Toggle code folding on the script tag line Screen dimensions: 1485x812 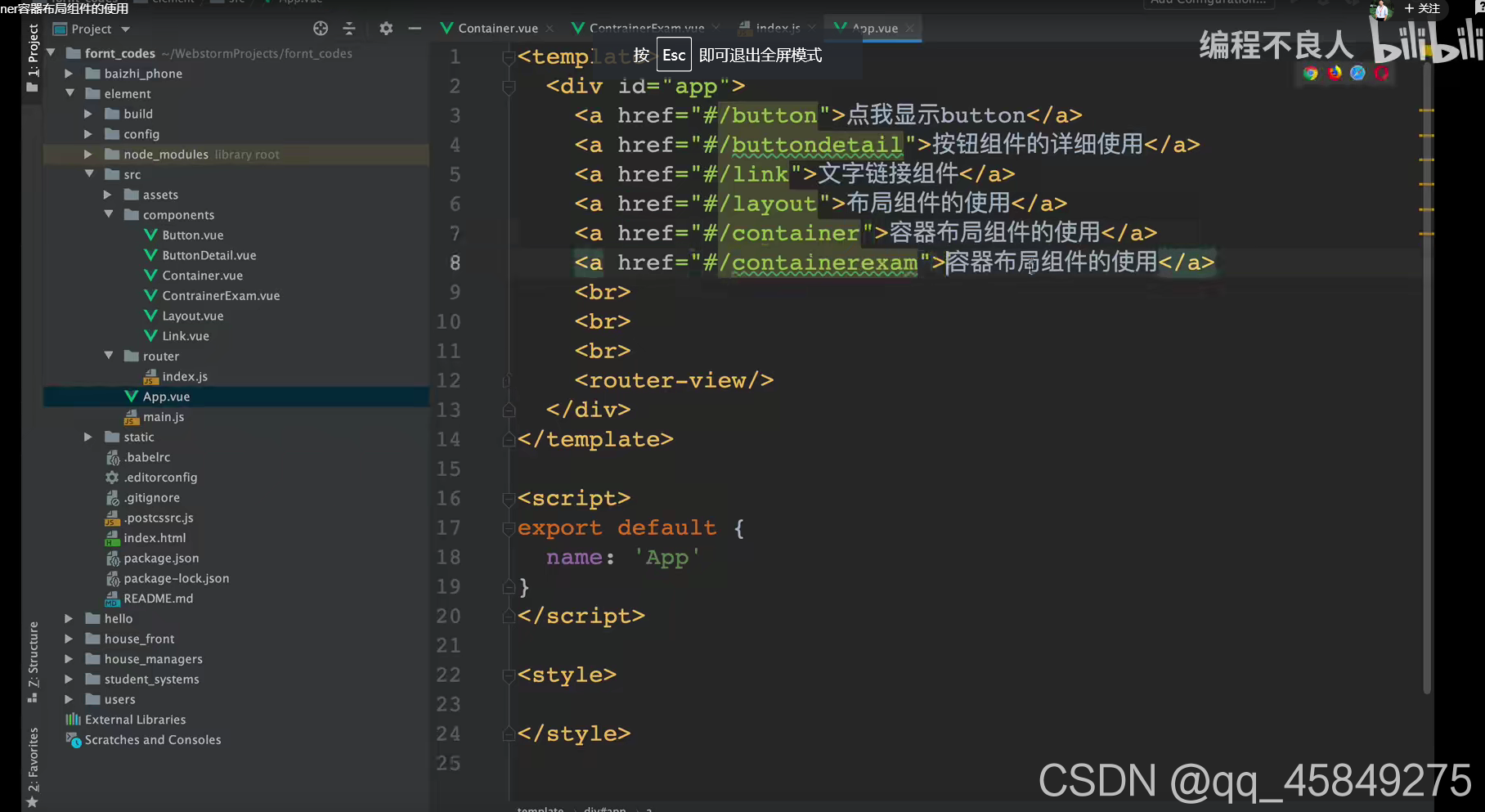[x=509, y=499]
